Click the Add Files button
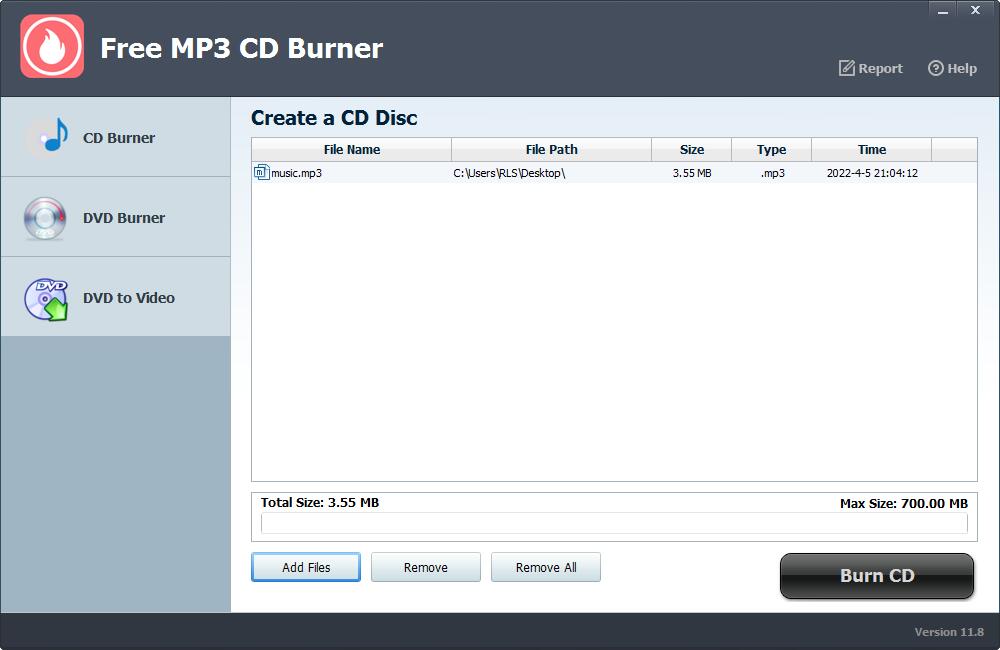This screenshot has width=1000, height=650. tap(306, 567)
